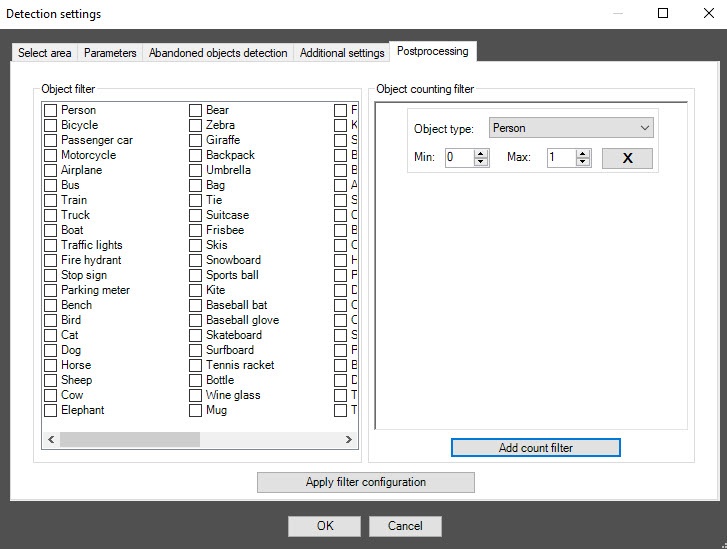
Task: Switch to the Select area tab
Action: pos(44,53)
